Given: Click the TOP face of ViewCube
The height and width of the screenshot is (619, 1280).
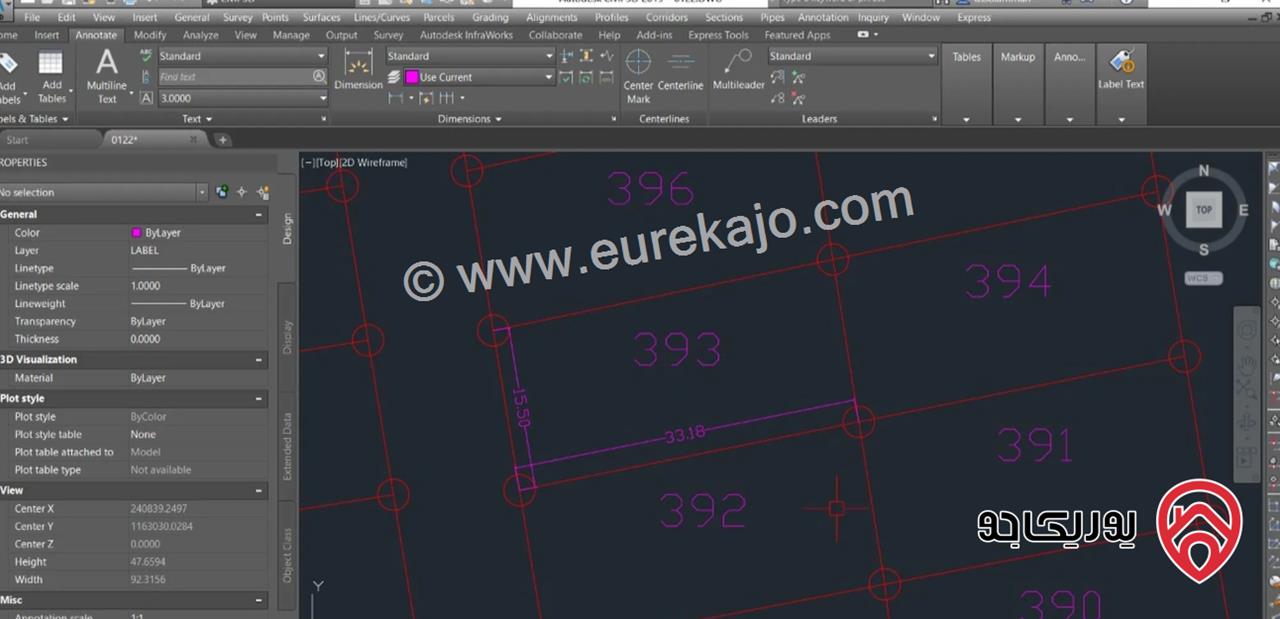Looking at the screenshot, I should coord(1204,210).
